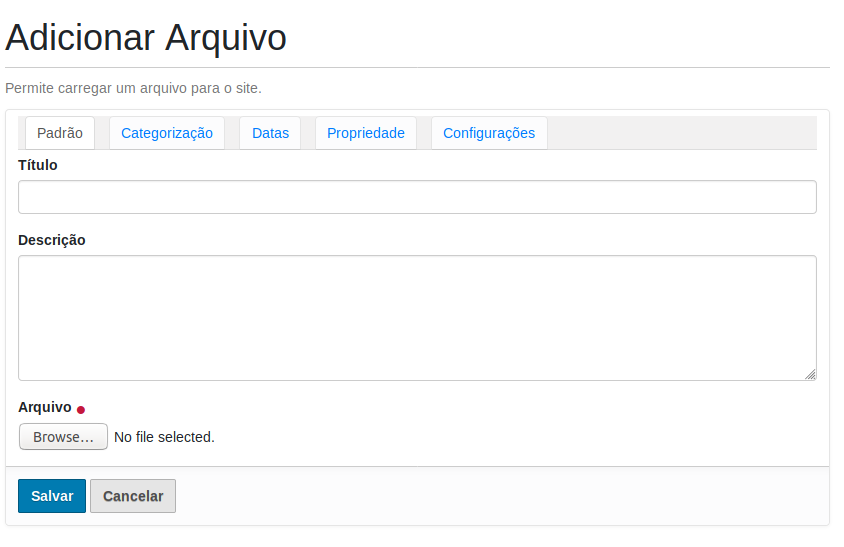Click the Título field label
This screenshot has height=547, width=844.
pos(38,165)
